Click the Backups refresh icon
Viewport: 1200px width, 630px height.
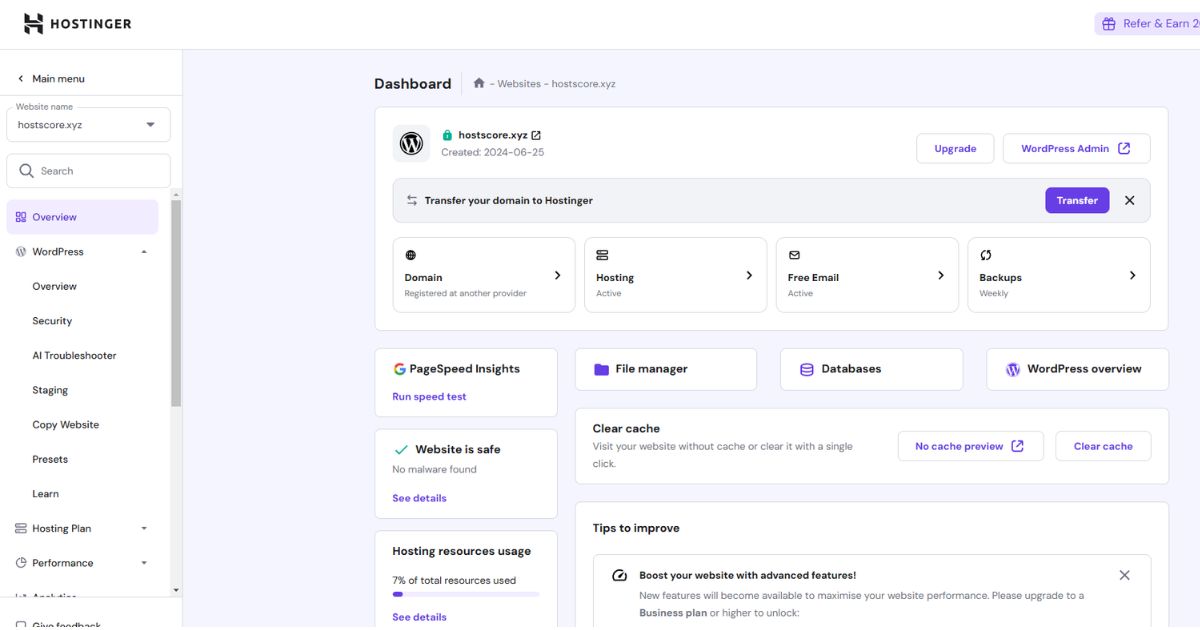986,255
